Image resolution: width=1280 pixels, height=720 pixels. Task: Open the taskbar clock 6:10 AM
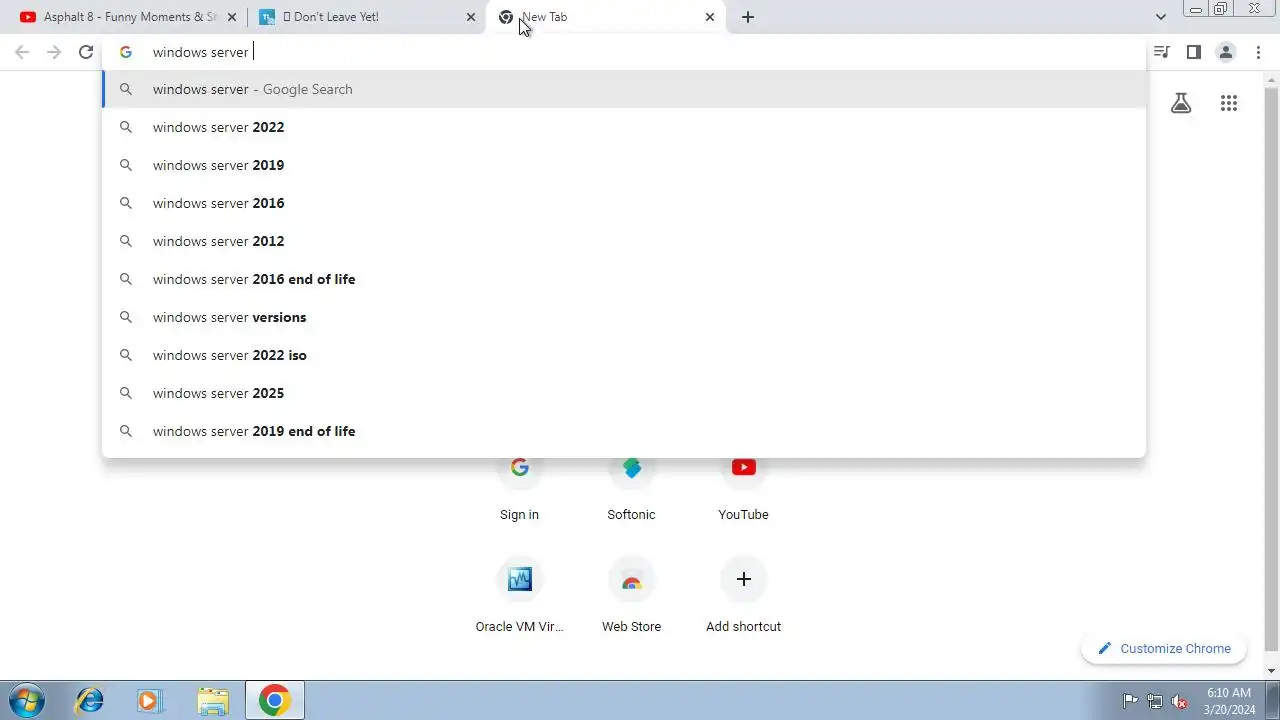click(x=1230, y=700)
